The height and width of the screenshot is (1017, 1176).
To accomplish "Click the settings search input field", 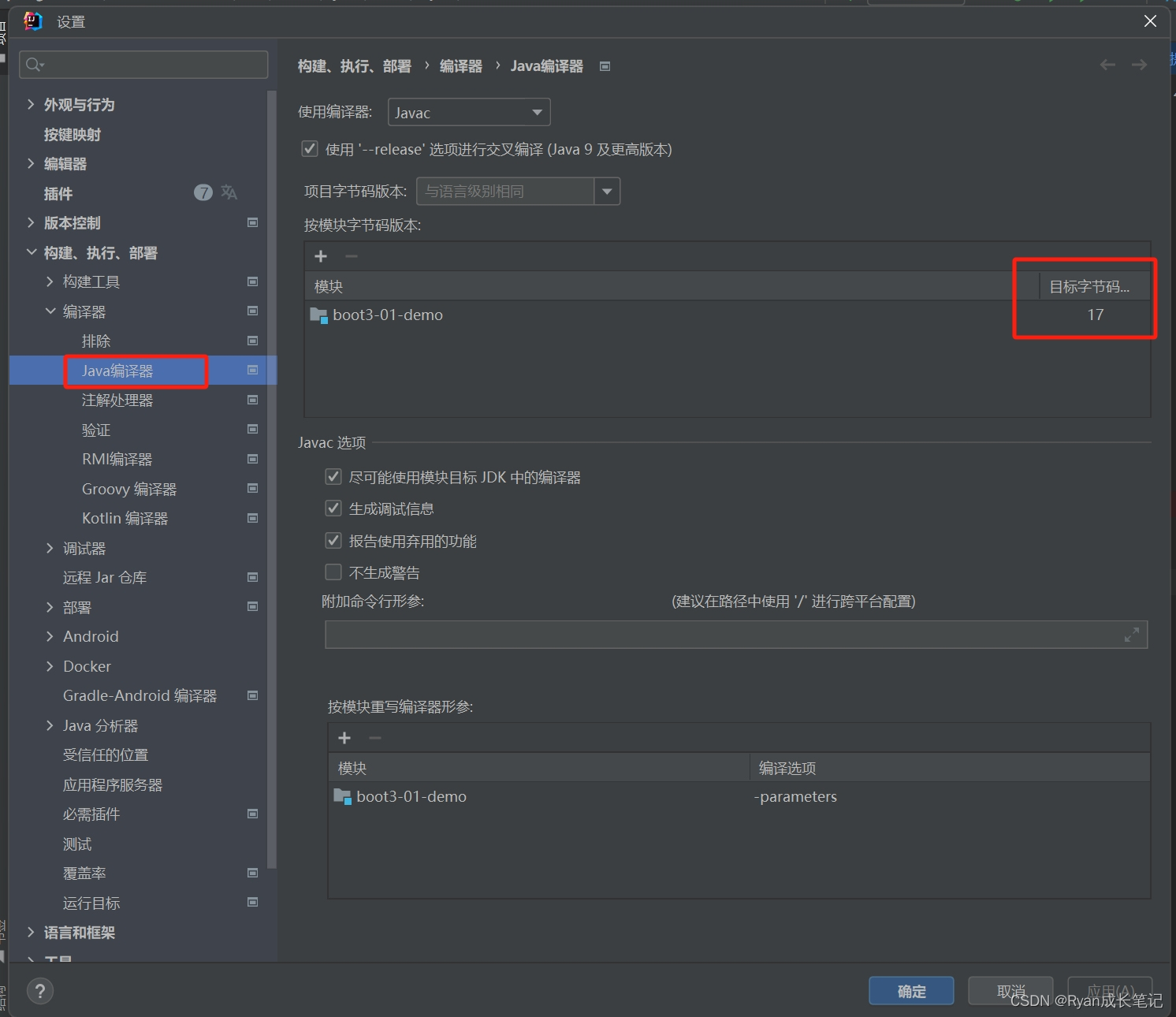I will [x=143, y=65].
